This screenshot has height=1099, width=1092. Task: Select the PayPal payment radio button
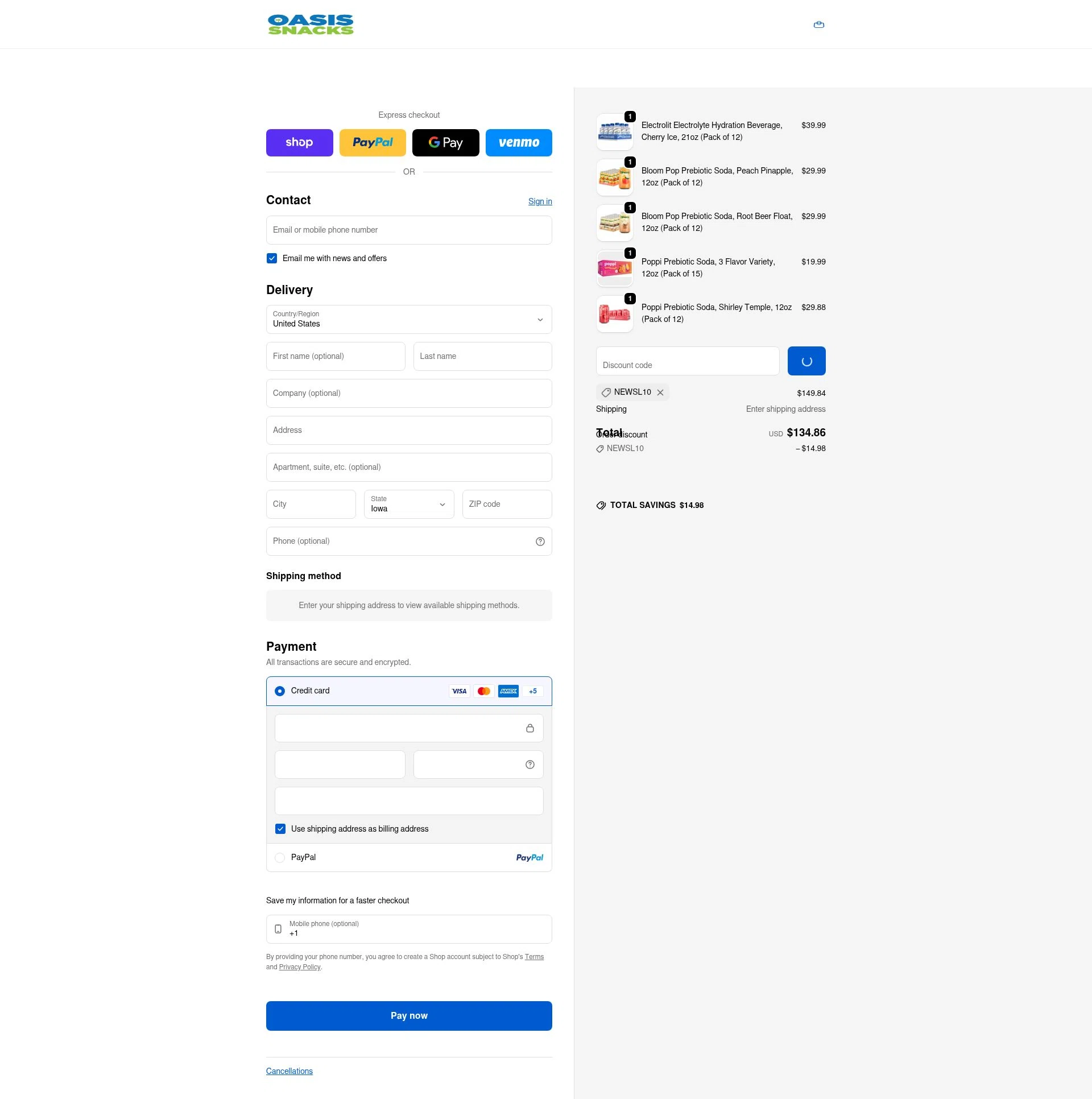[280, 857]
